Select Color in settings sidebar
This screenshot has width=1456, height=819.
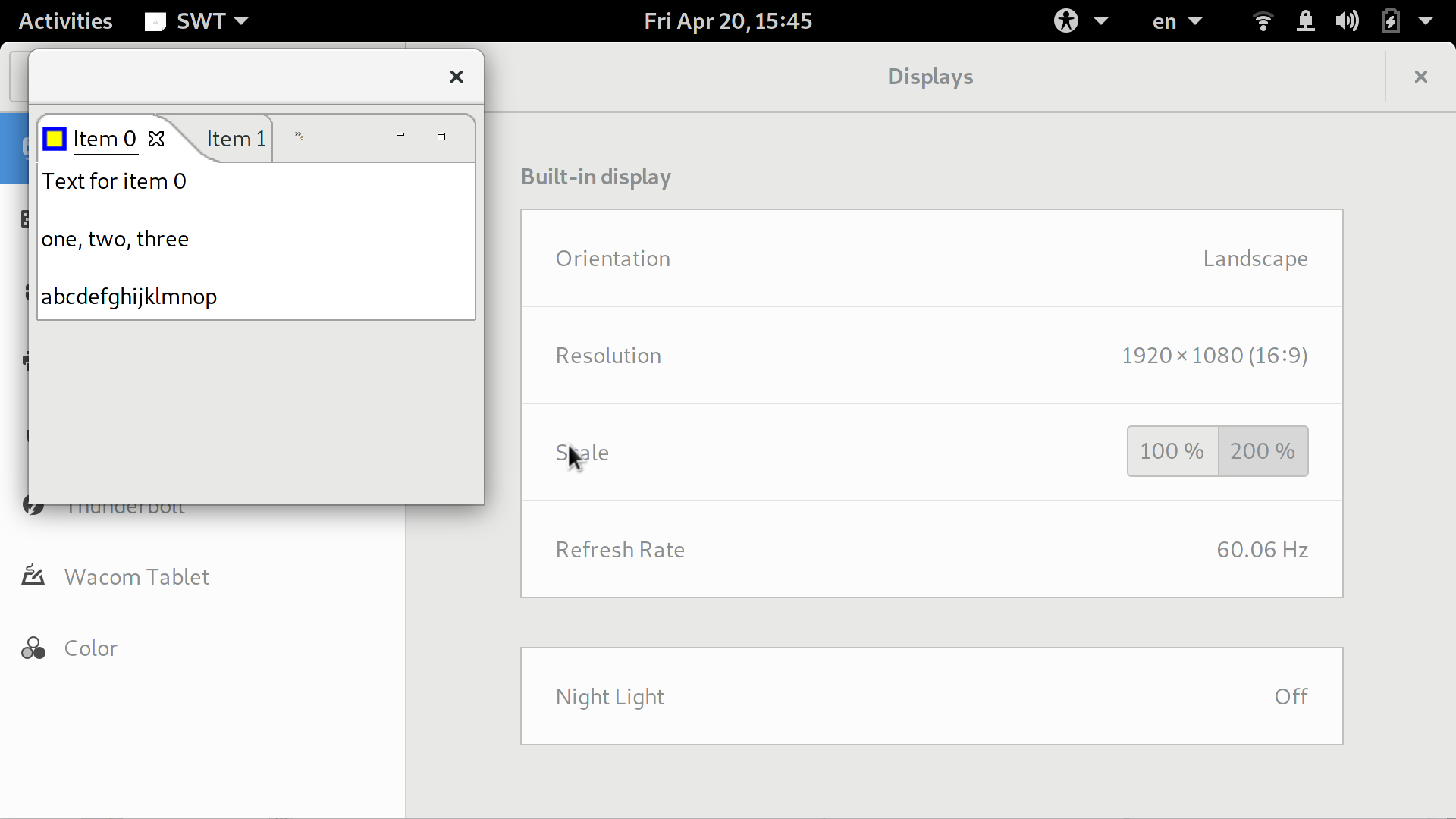click(202, 648)
